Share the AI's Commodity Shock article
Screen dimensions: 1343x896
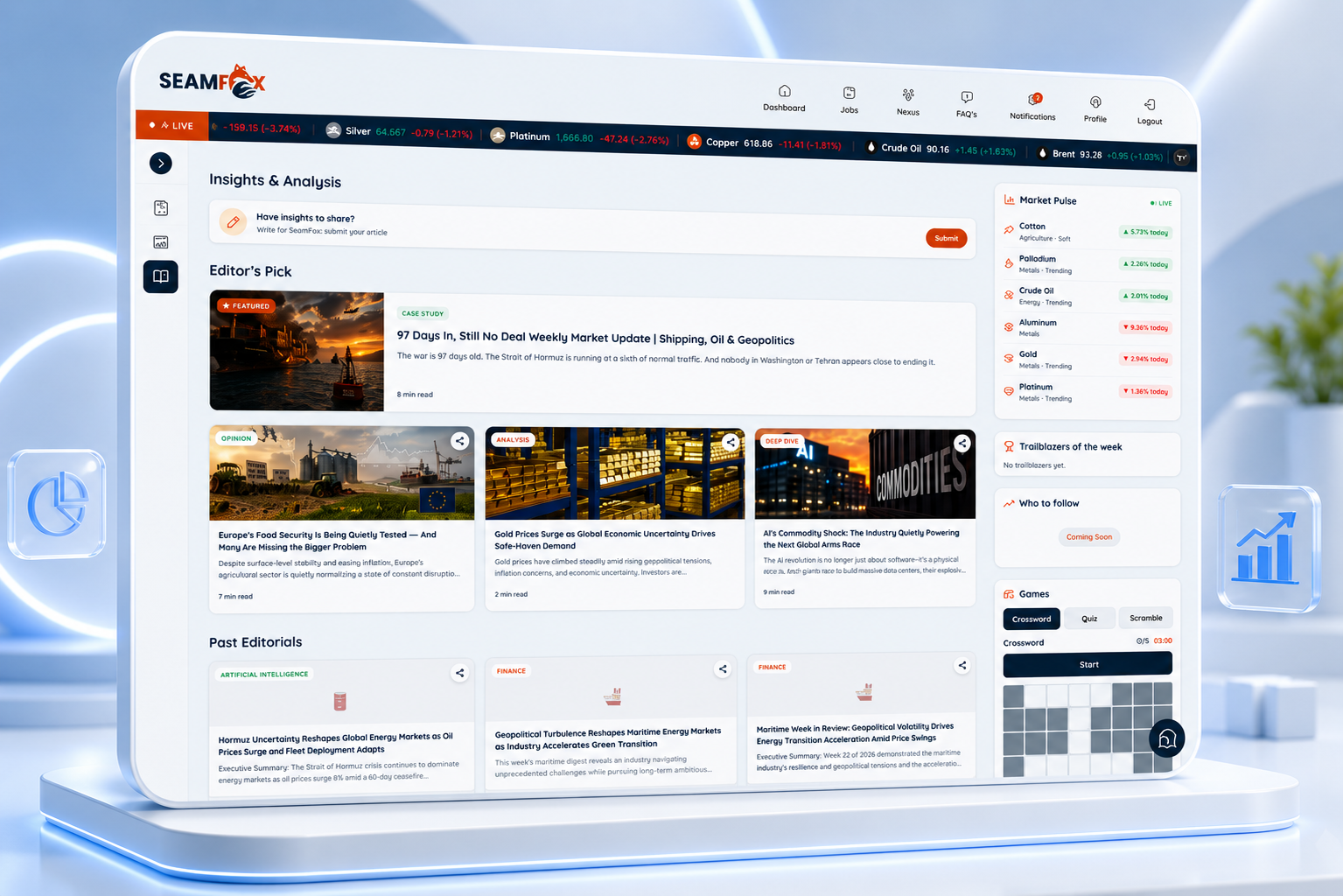pyautogui.click(x=962, y=444)
